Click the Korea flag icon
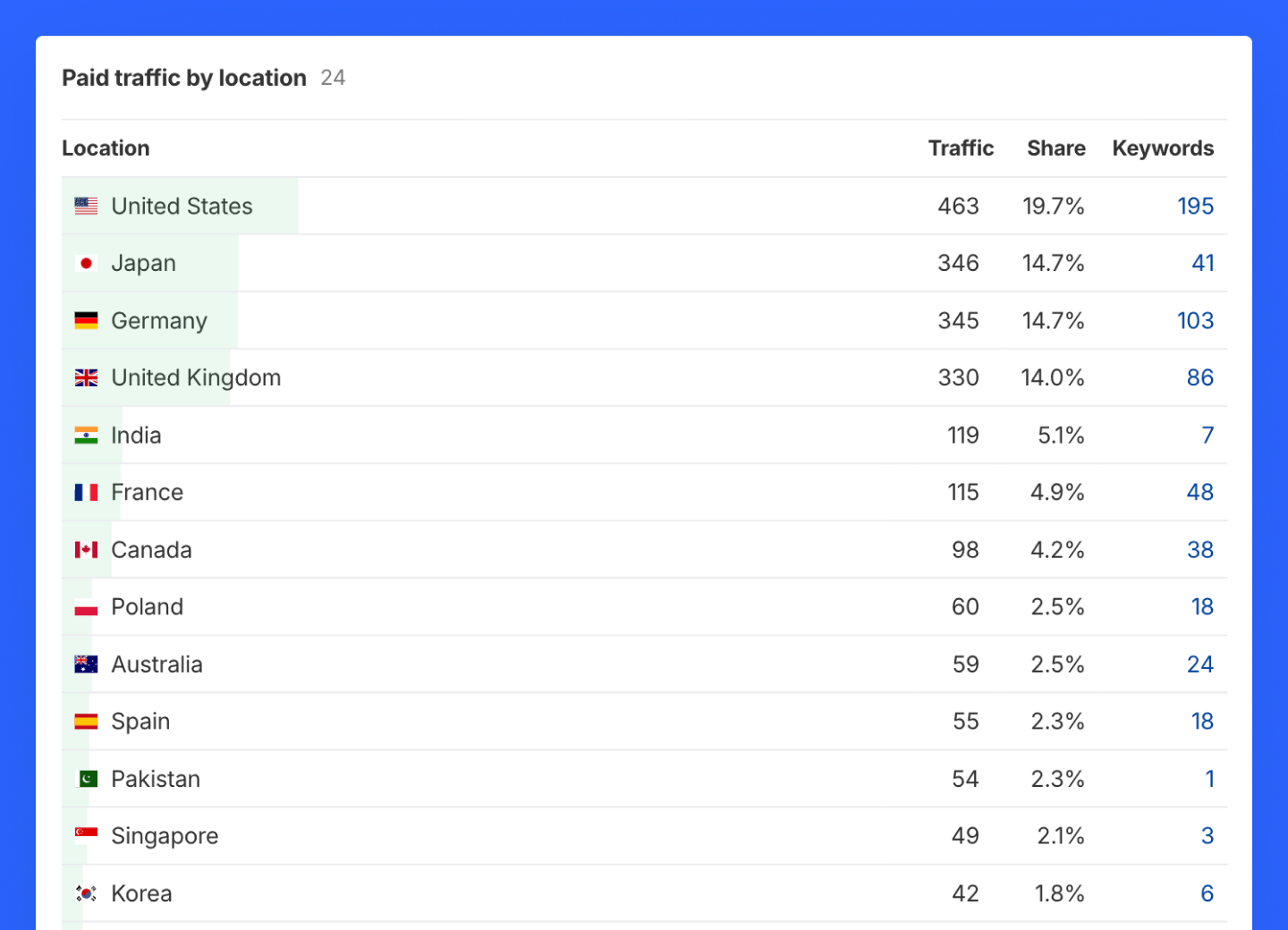Viewport: 1288px width, 930px height. pos(86,893)
